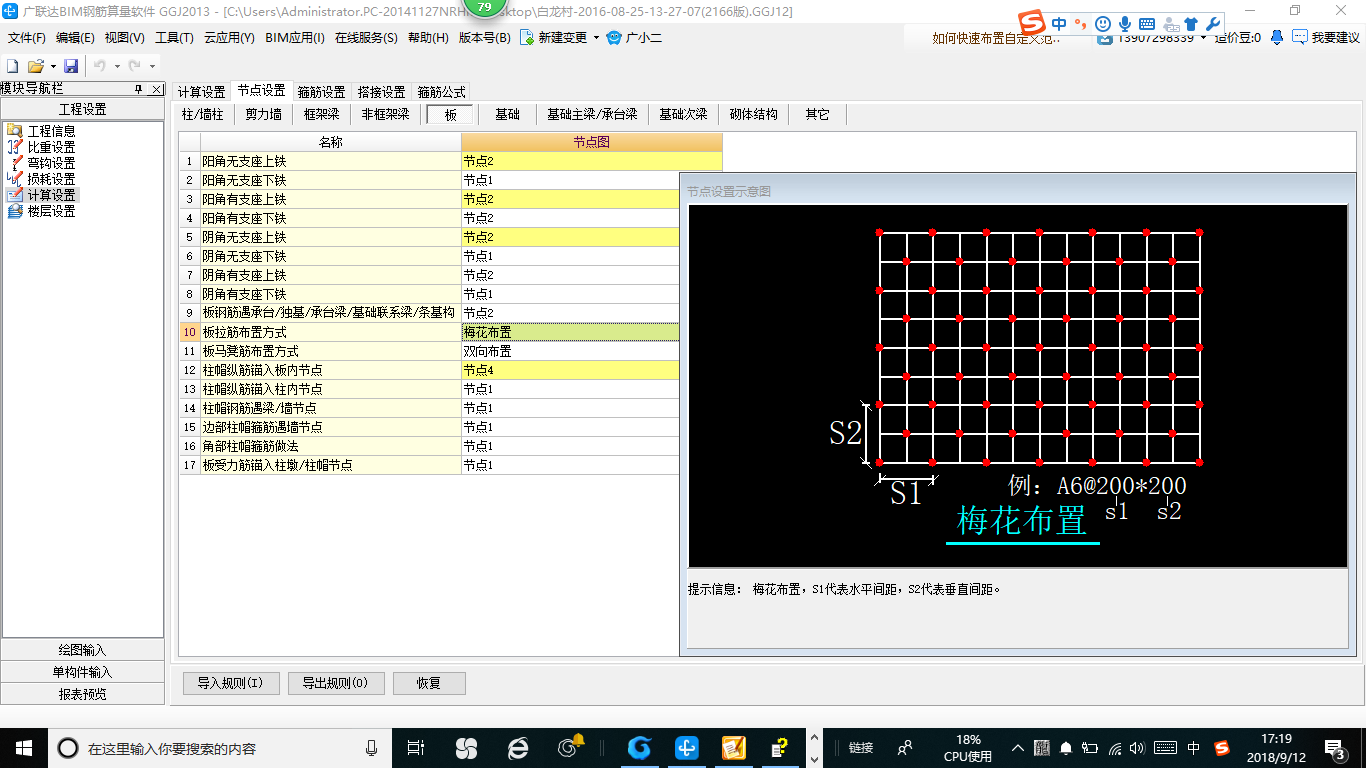Open the 文件(F) menu
The image size is (1366, 768).
point(27,37)
